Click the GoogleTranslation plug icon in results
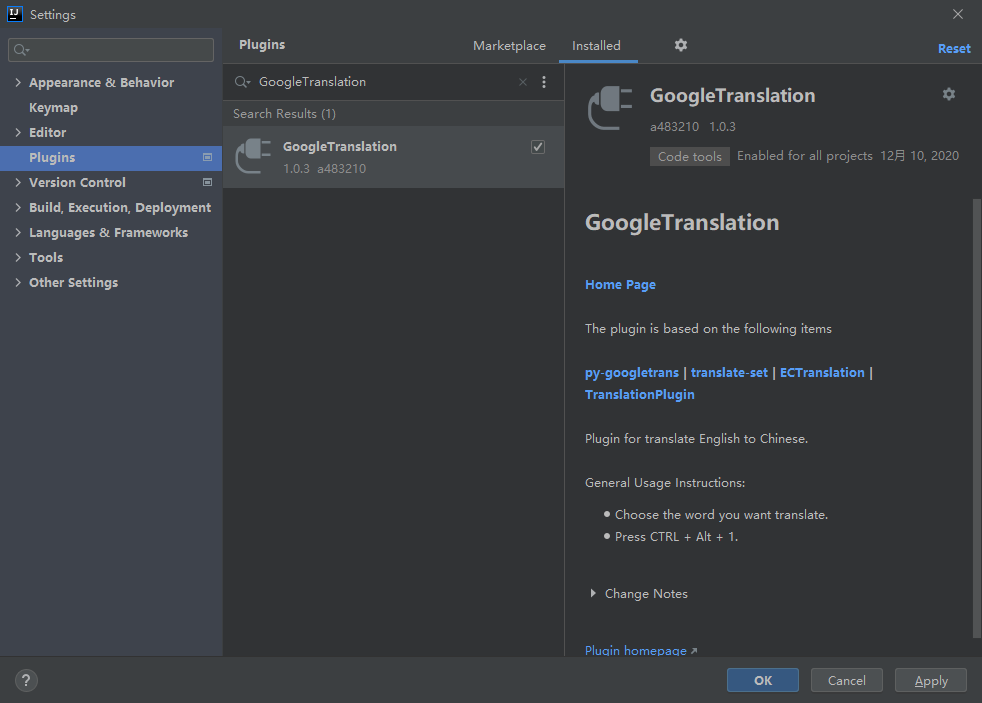Screen dimensions: 982x703 click(x=253, y=156)
